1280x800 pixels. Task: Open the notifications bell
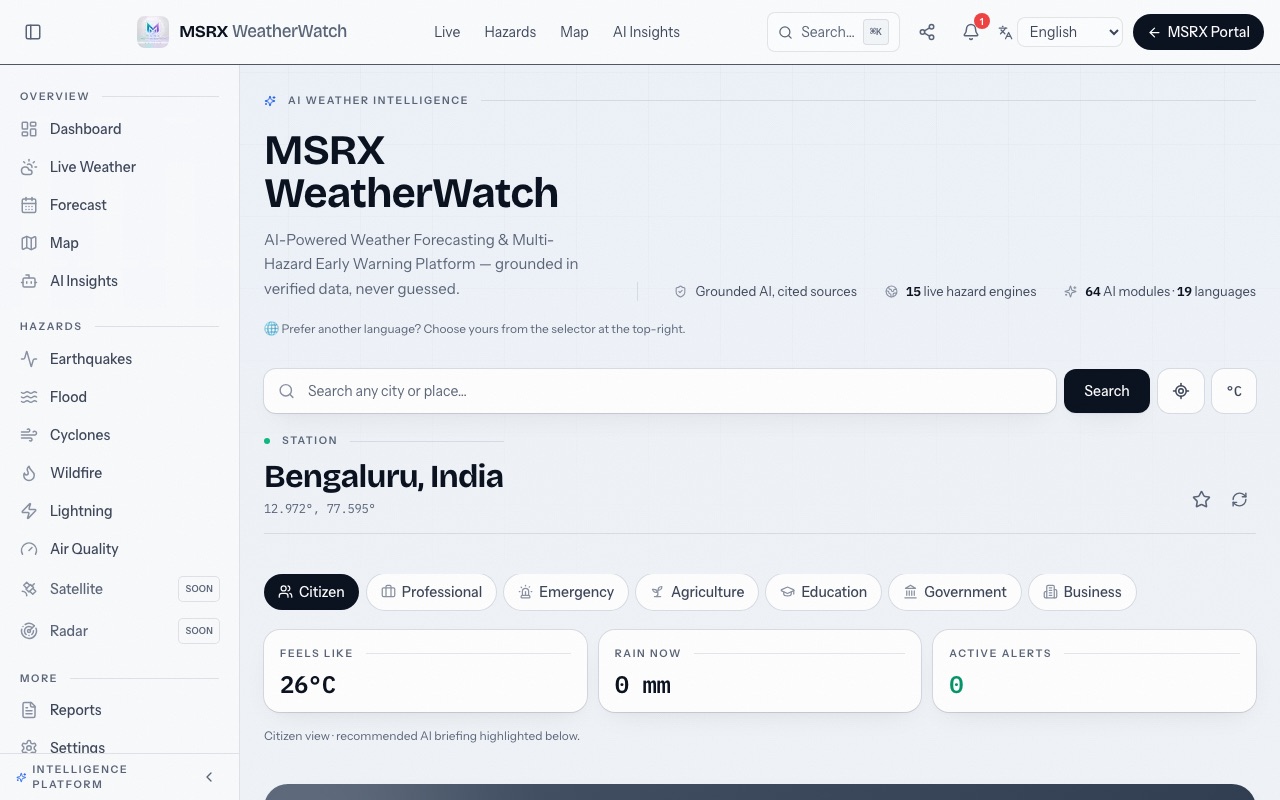971,32
